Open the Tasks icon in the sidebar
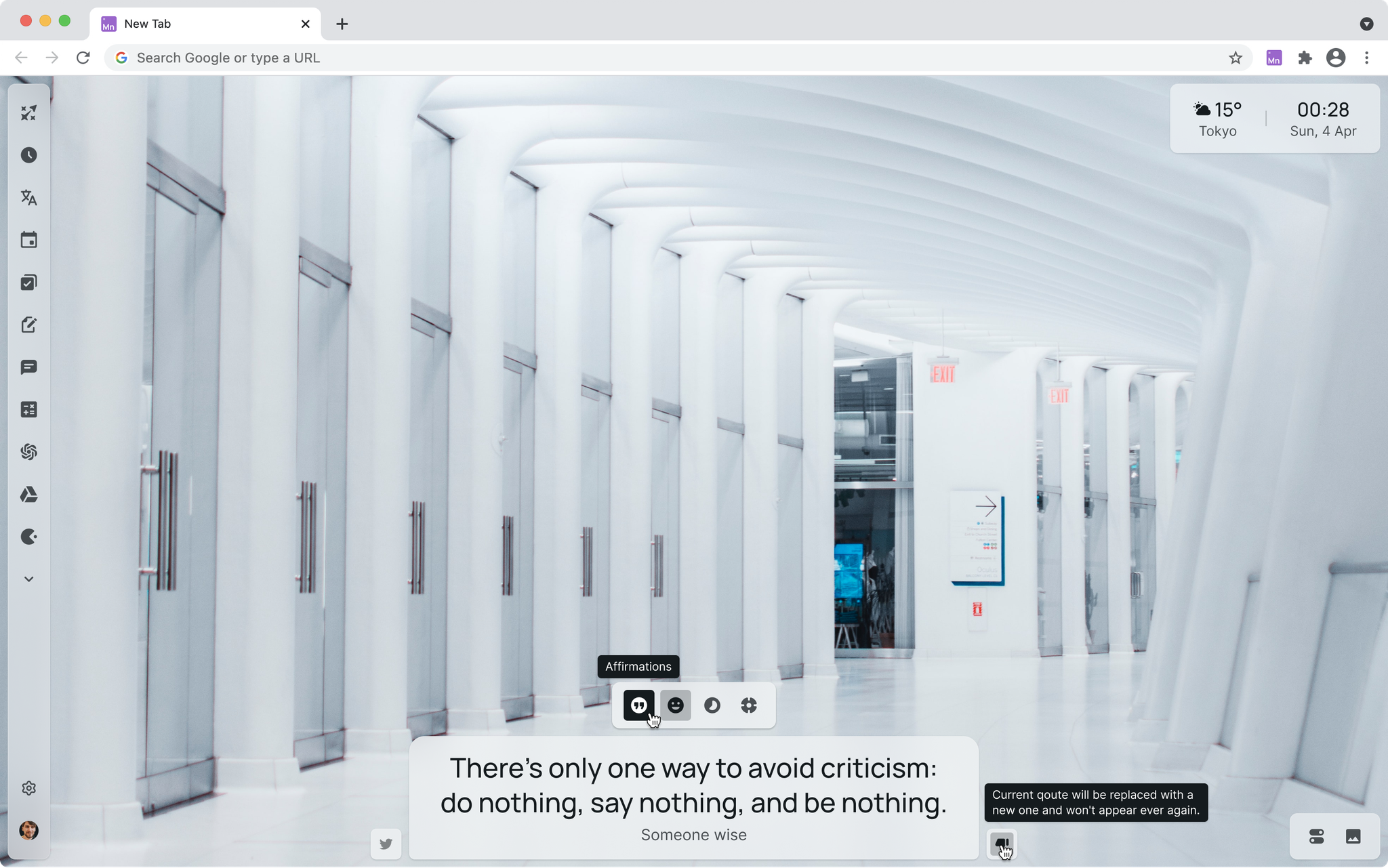The height and width of the screenshot is (868, 1388). [28, 283]
